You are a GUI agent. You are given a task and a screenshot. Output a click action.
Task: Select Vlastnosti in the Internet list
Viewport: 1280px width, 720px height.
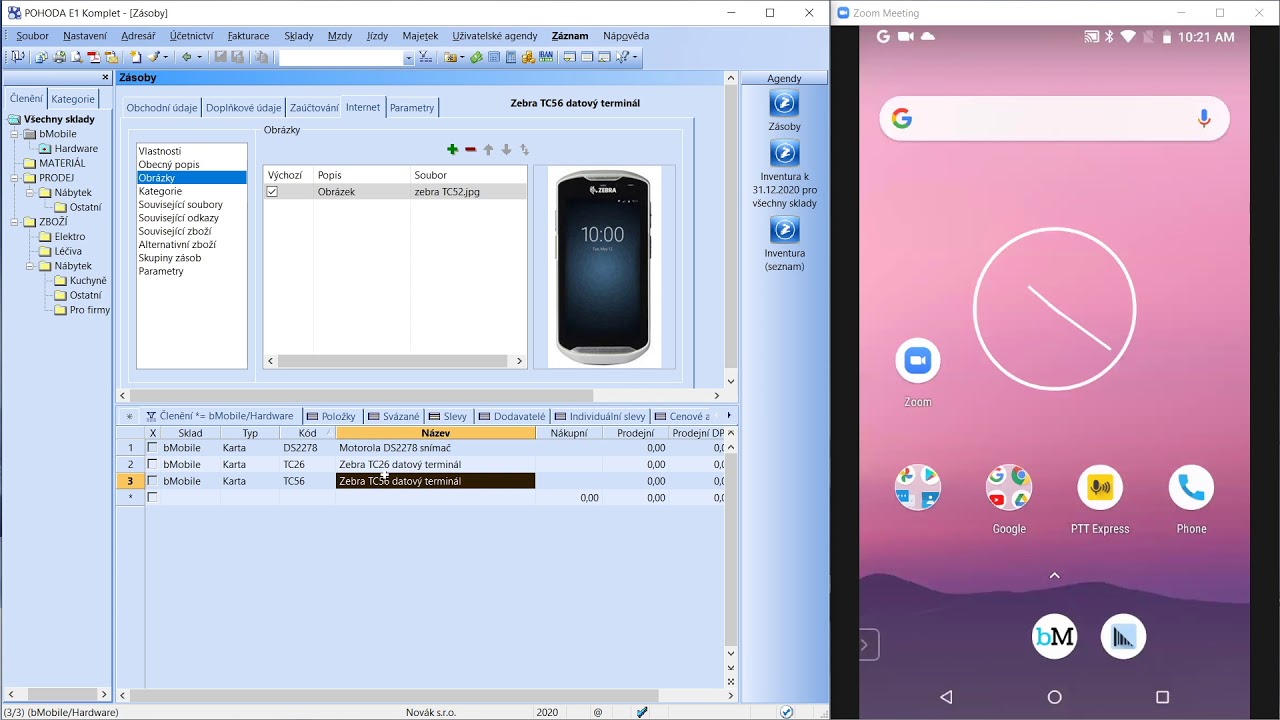click(x=160, y=151)
